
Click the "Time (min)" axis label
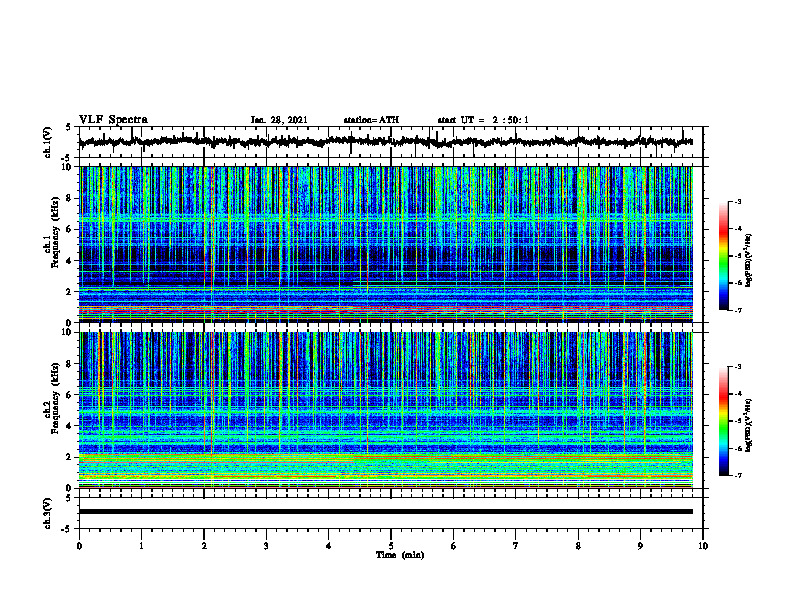pos(400,555)
